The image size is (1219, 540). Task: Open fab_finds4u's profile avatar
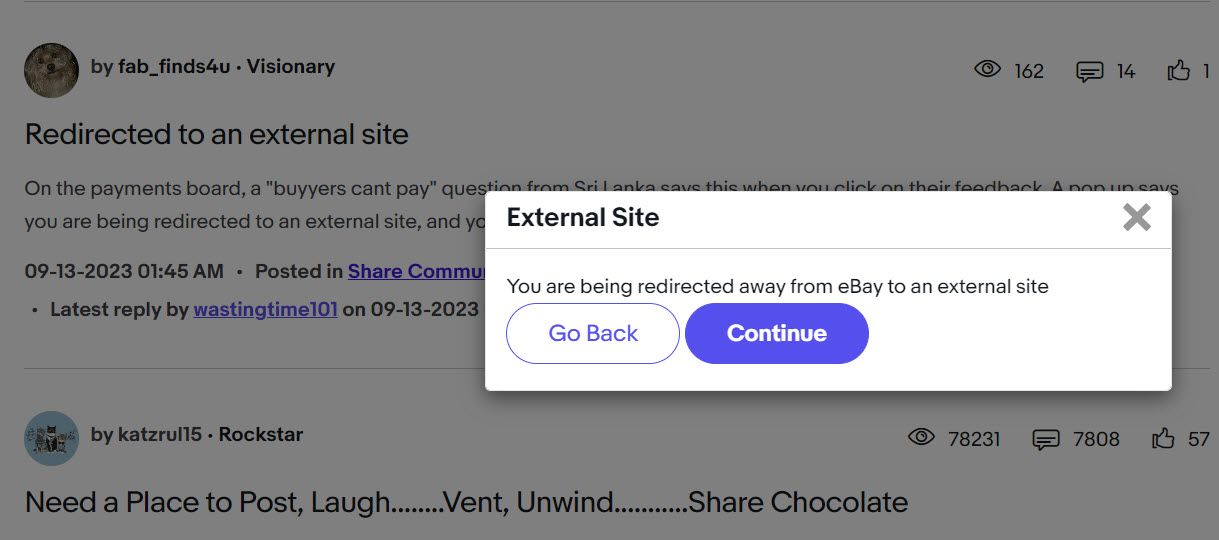51,70
